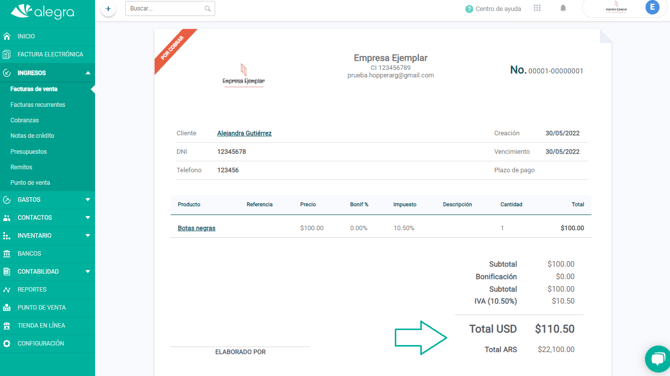Select Facturas de venta submenu
The image size is (670, 376).
pyautogui.click(x=34, y=89)
